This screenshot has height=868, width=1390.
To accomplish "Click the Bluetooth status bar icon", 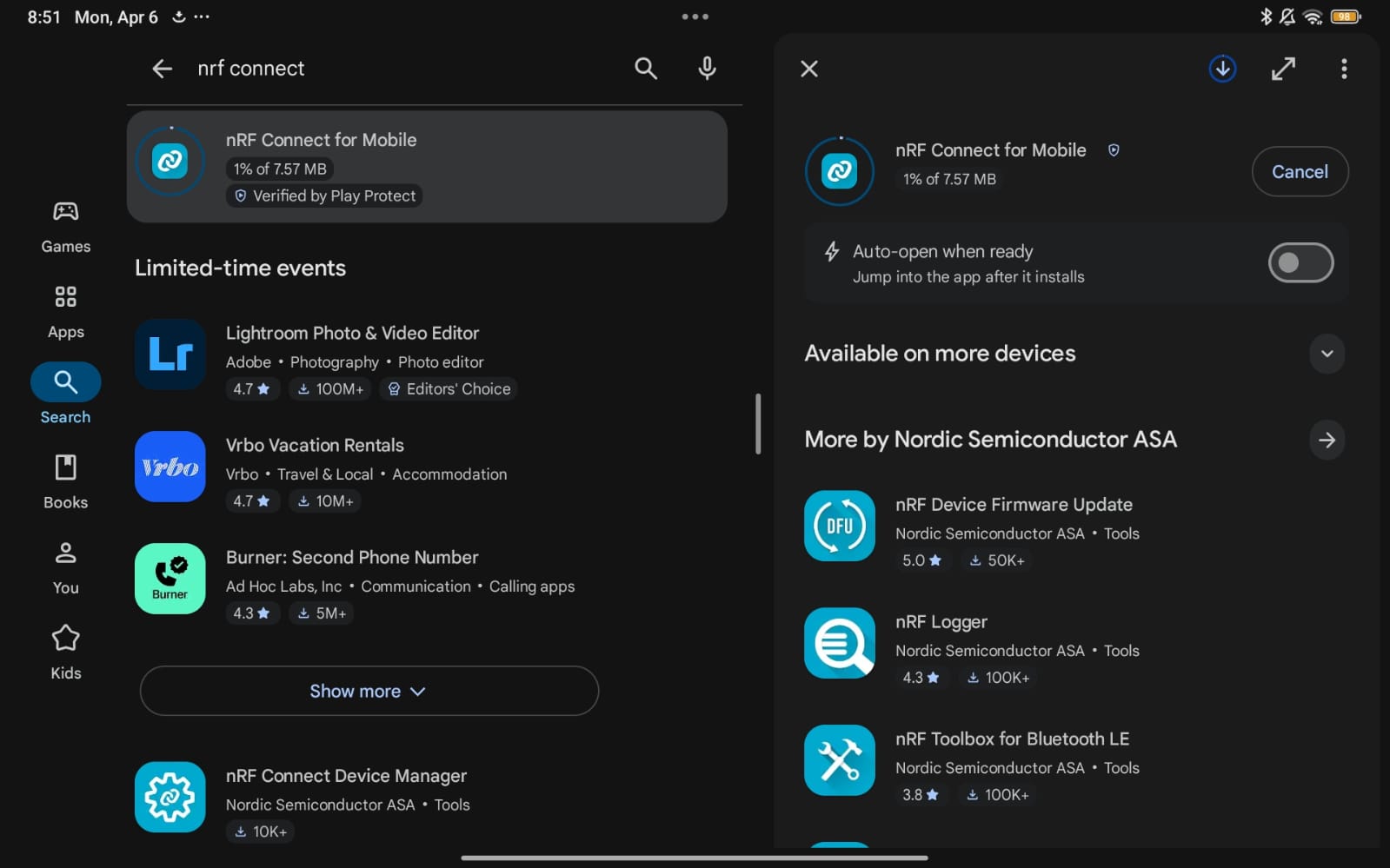I will pyautogui.click(x=1266, y=17).
